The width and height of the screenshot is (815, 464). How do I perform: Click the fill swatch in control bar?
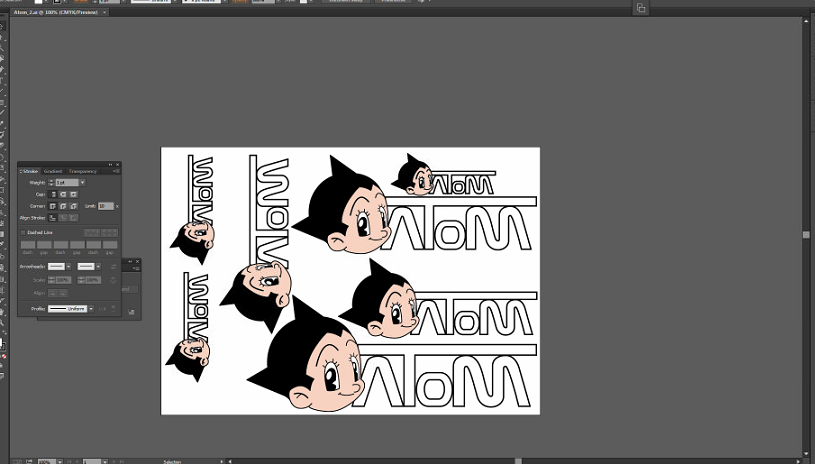tap(38, 2)
